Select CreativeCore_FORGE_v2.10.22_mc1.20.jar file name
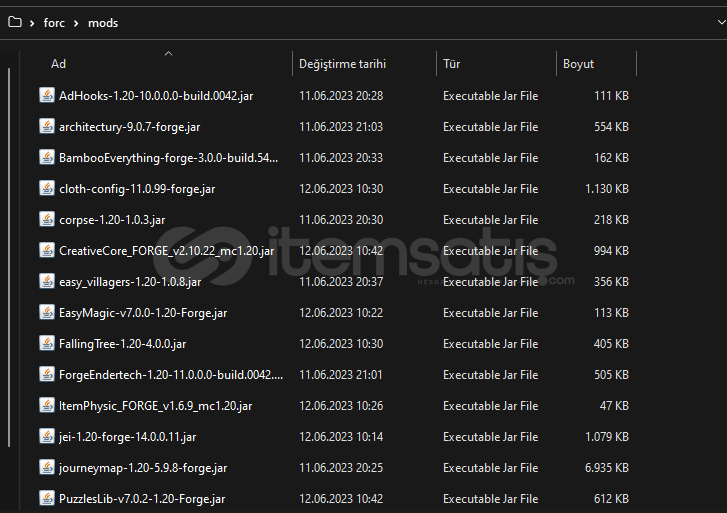Viewport: 727px width, 513px height. point(166,251)
